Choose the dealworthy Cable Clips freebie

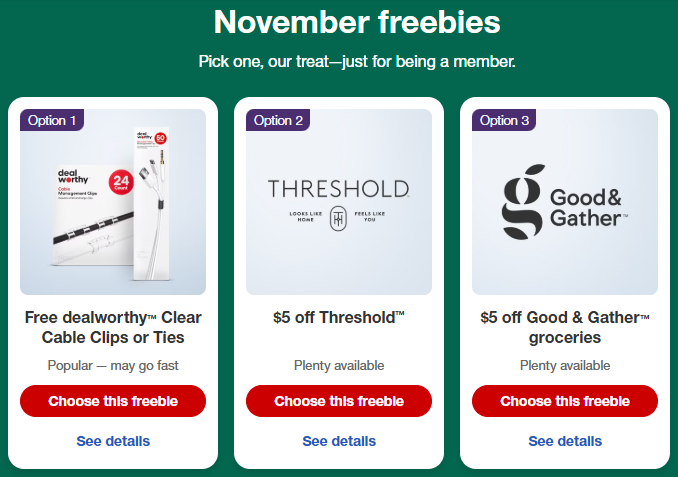[x=113, y=401]
